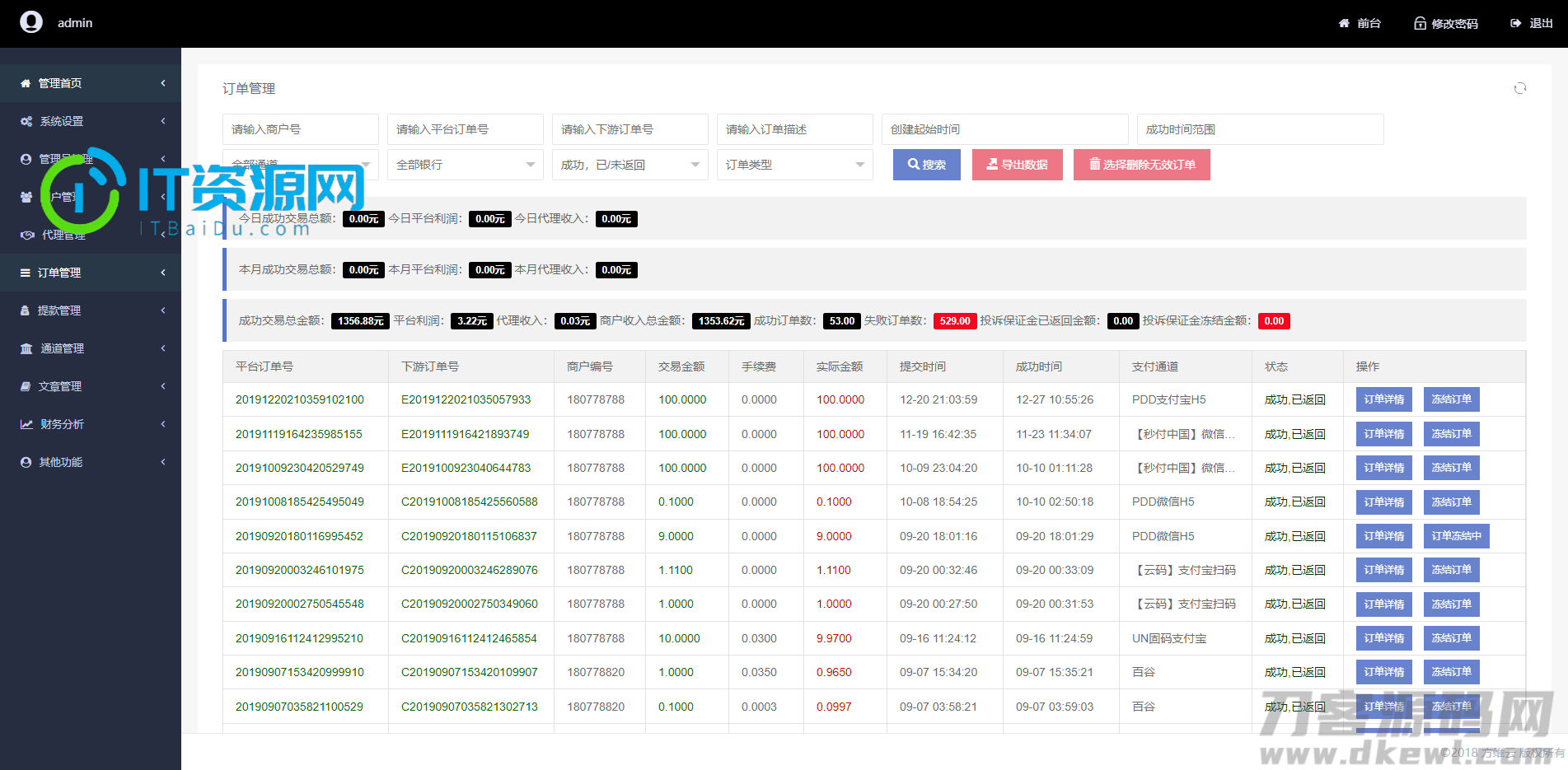Expand the 提款管理 sidebar chevron
Image resolution: width=1568 pixels, height=770 pixels.
163,310
